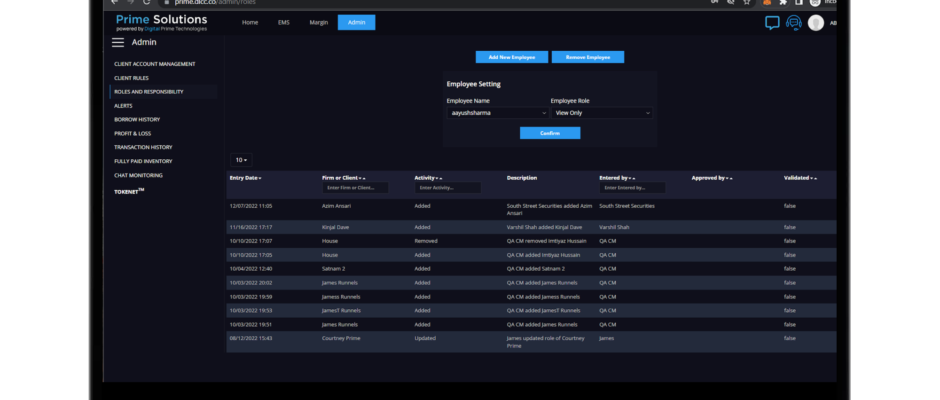Select Client Account Management in sidebar
This screenshot has width=940, height=400.
click(x=154, y=63)
